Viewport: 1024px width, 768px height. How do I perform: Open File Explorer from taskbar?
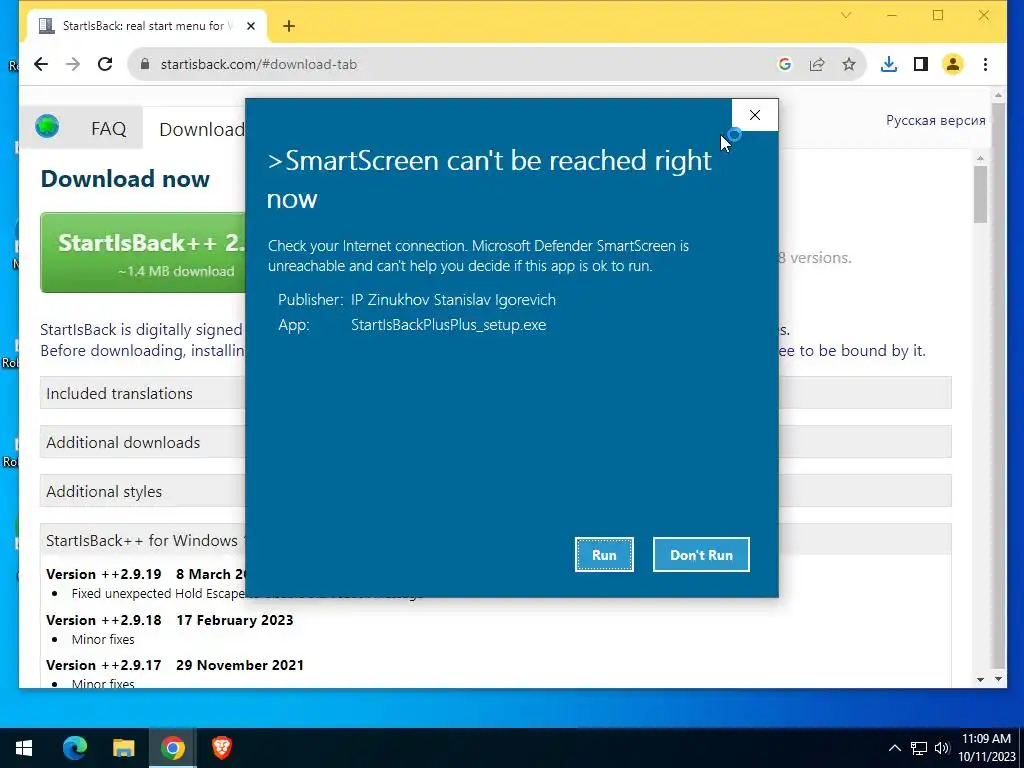point(123,748)
